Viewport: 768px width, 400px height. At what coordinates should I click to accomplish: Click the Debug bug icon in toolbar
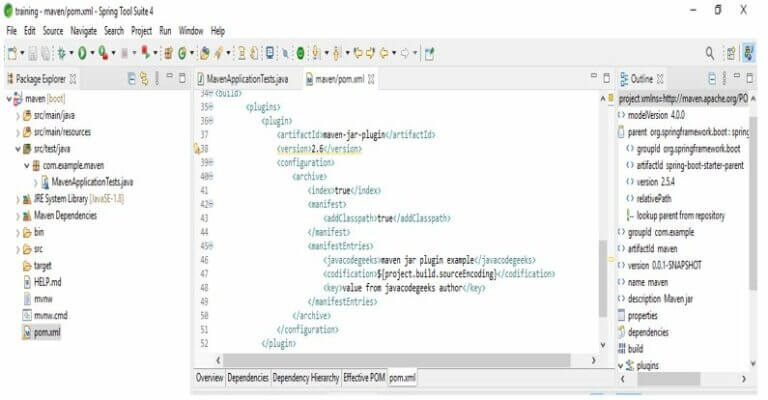click(x=62, y=53)
